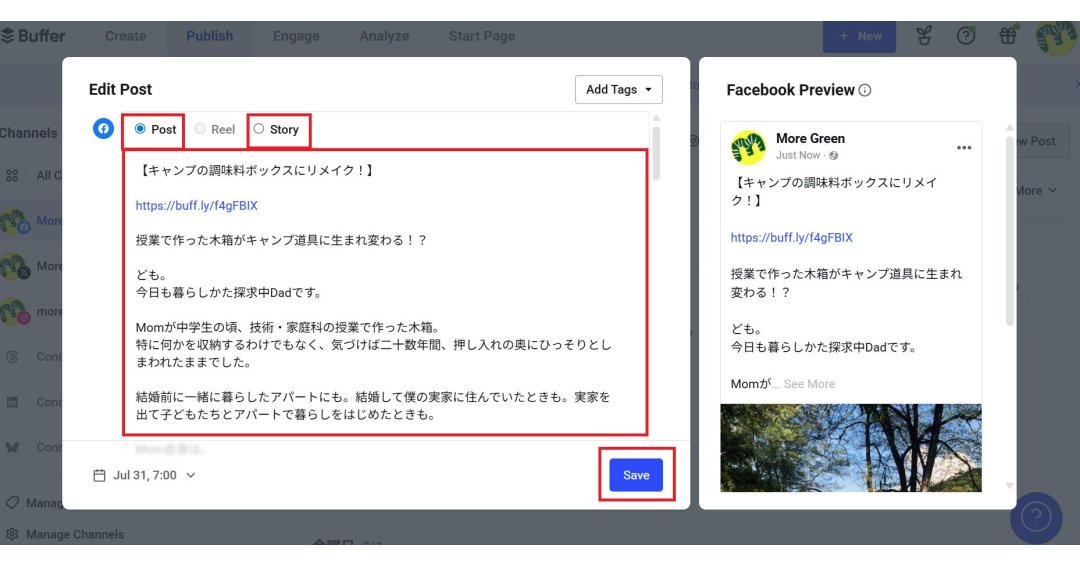Click the More Green avatar in preview
The width and height of the screenshot is (1080, 566).
click(x=748, y=146)
